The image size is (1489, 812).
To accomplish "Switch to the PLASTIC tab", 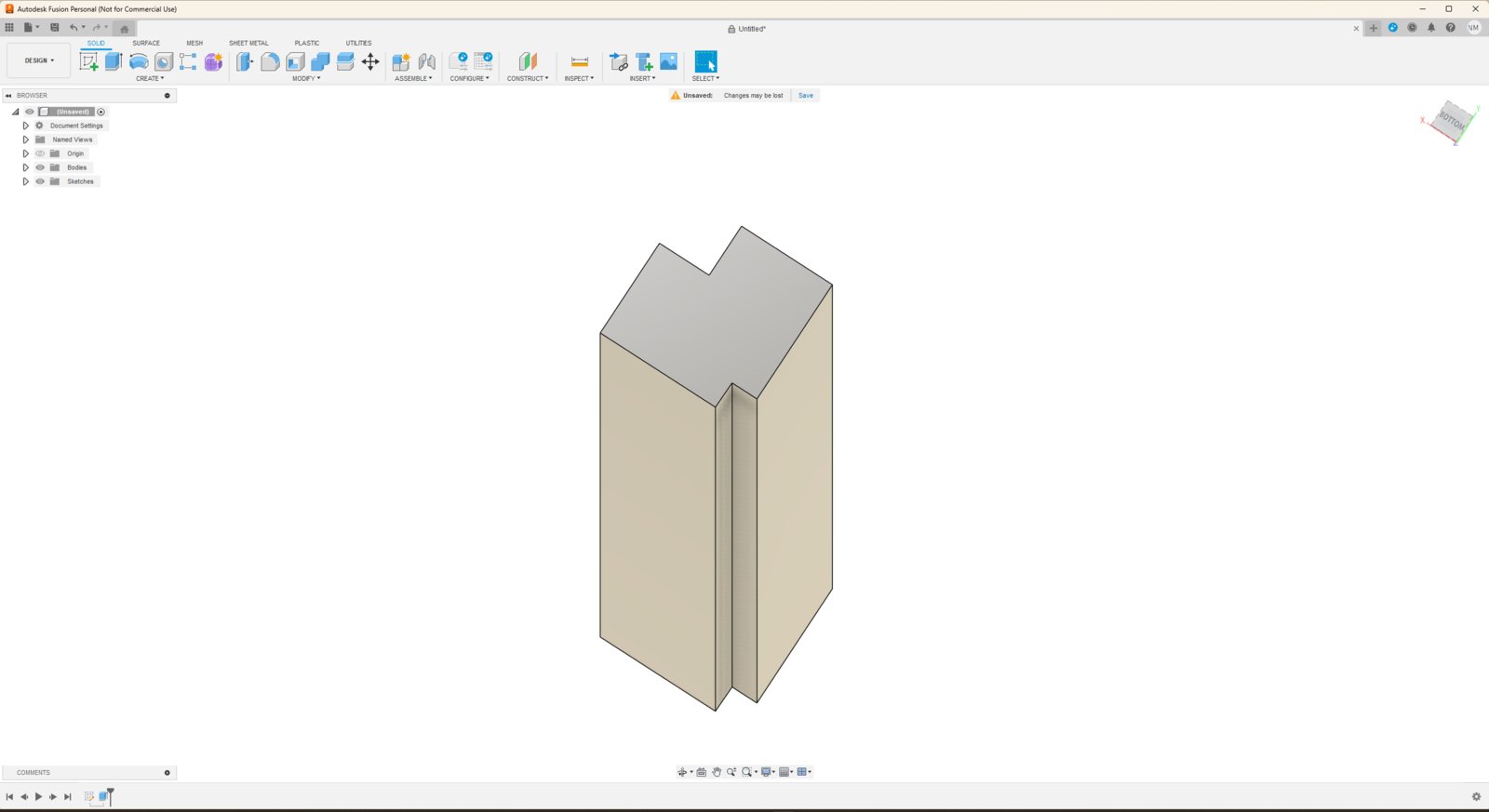I will (x=307, y=43).
